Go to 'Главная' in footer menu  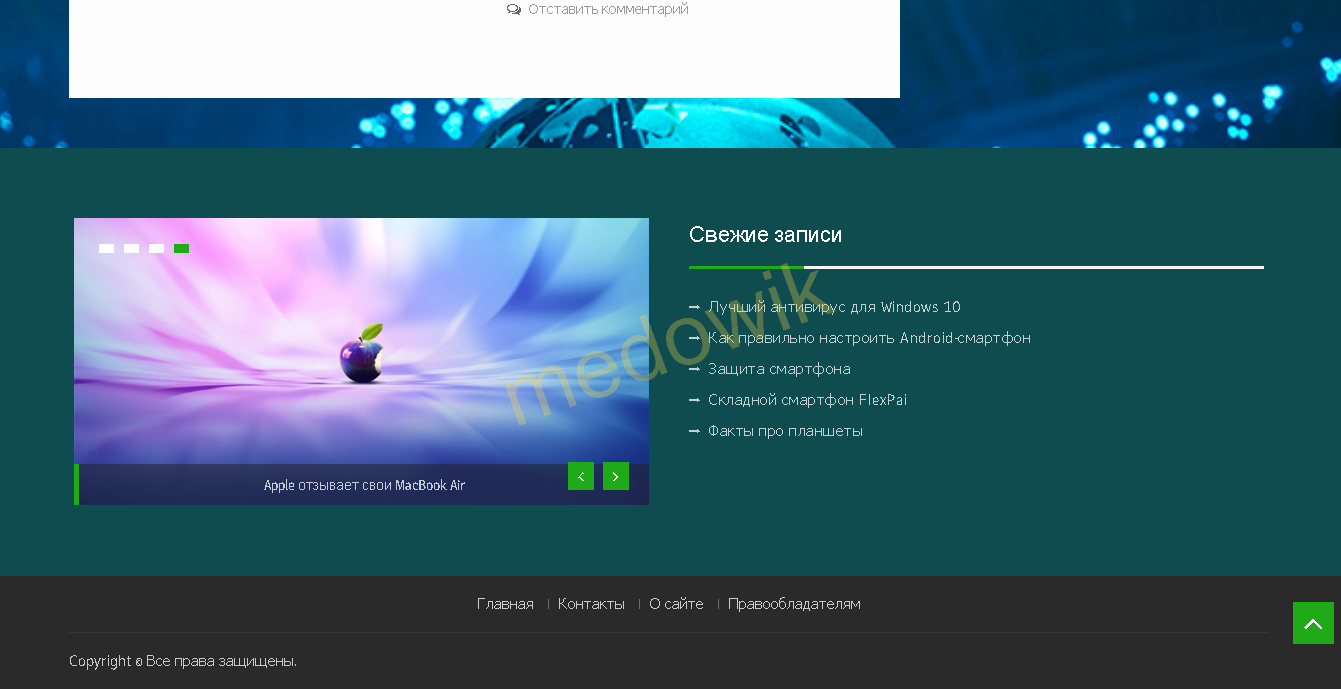click(x=505, y=604)
